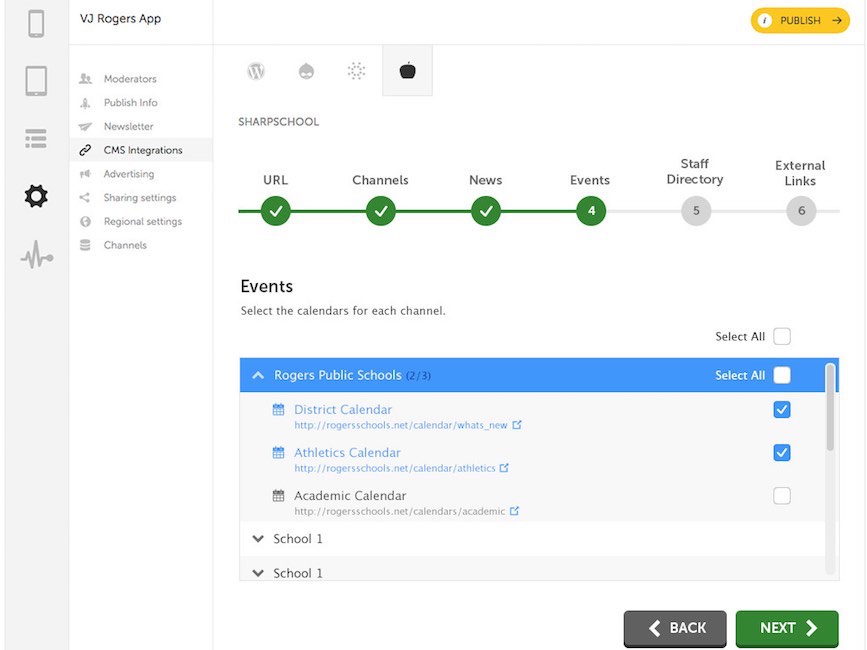The width and height of the screenshot is (867, 650).
Task: Open Newsletter in settings menu
Action: point(128,127)
